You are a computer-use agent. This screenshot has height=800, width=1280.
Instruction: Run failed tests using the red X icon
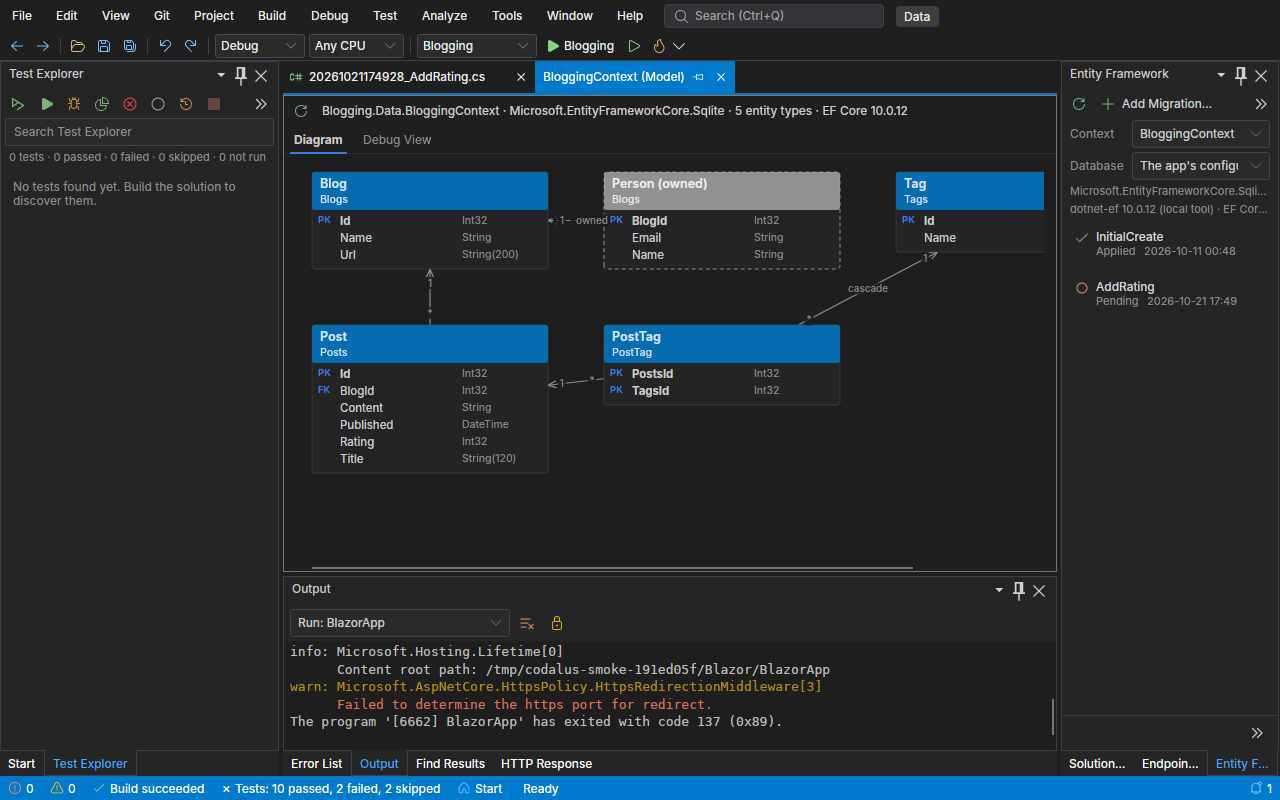[x=130, y=104]
